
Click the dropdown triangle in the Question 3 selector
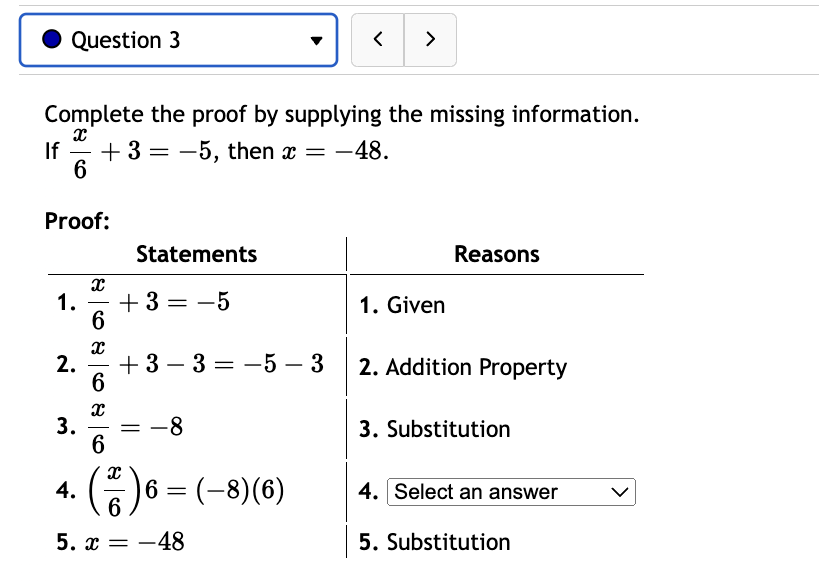(x=315, y=40)
